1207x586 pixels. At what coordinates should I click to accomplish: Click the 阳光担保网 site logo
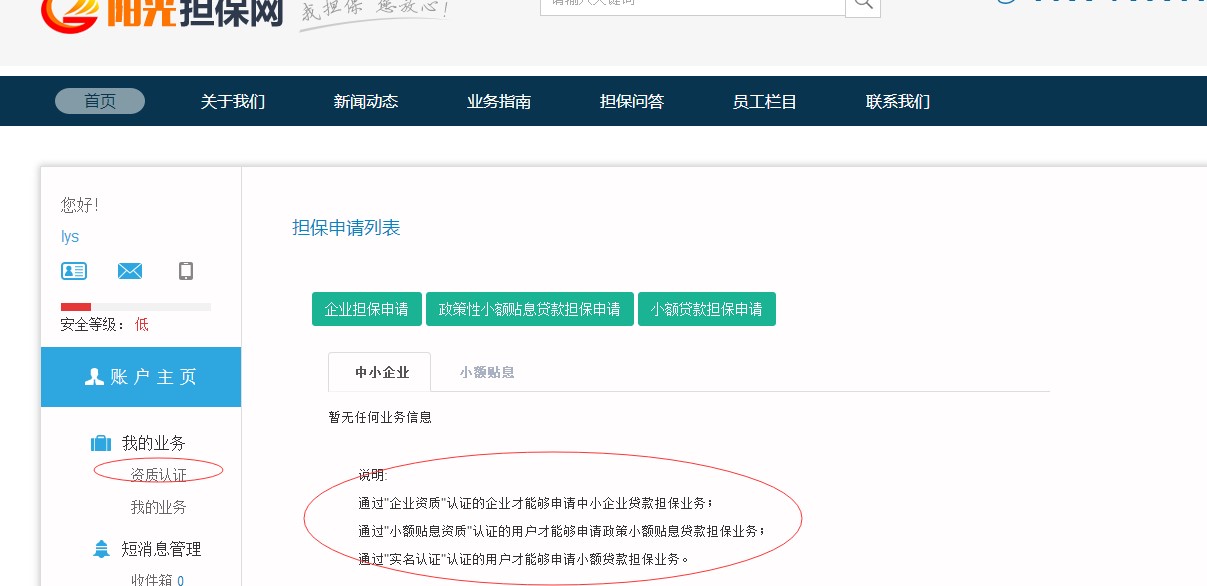point(162,12)
